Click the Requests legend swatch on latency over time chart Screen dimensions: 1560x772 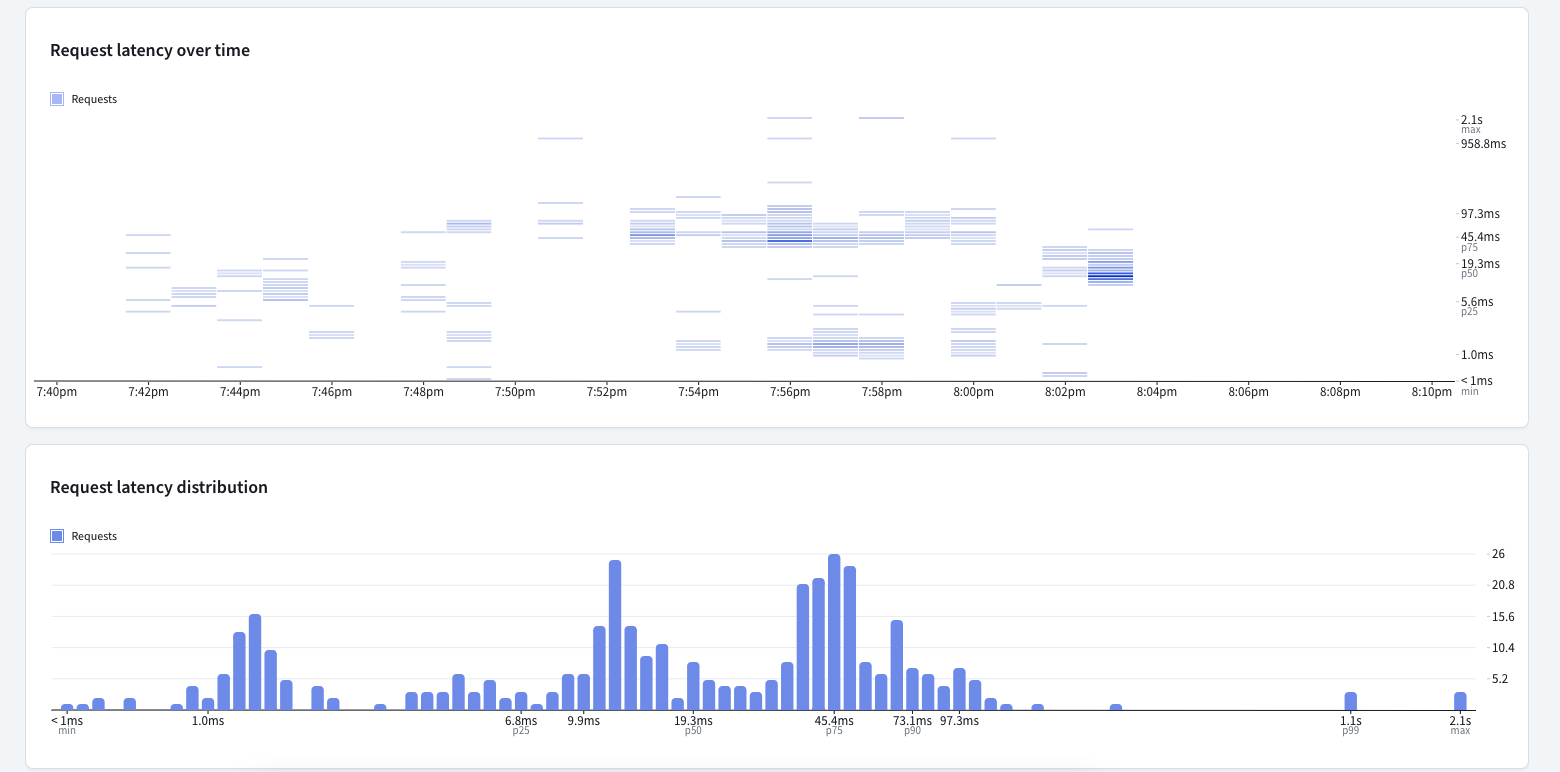[56, 99]
